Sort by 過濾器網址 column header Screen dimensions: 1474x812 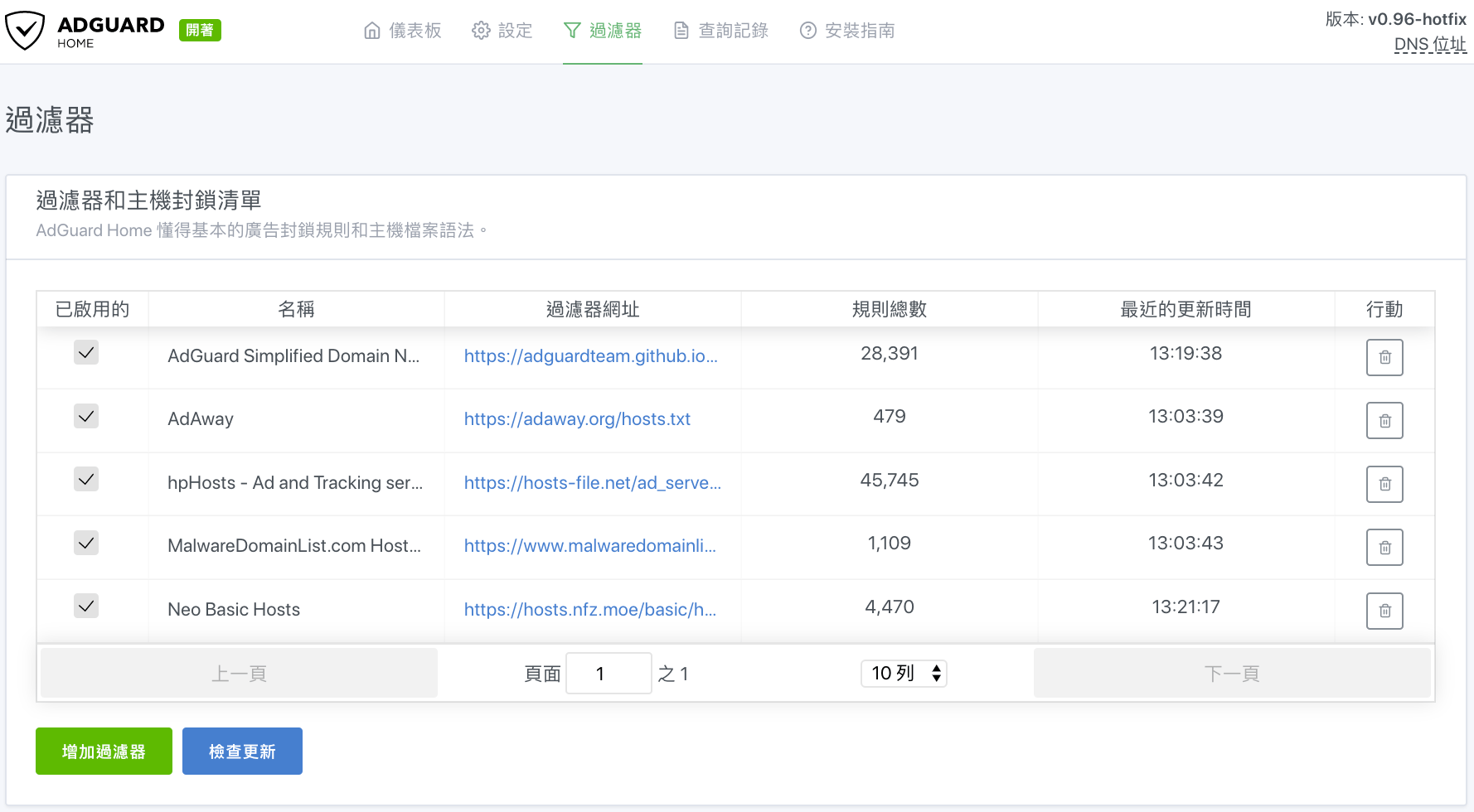click(x=593, y=309)
